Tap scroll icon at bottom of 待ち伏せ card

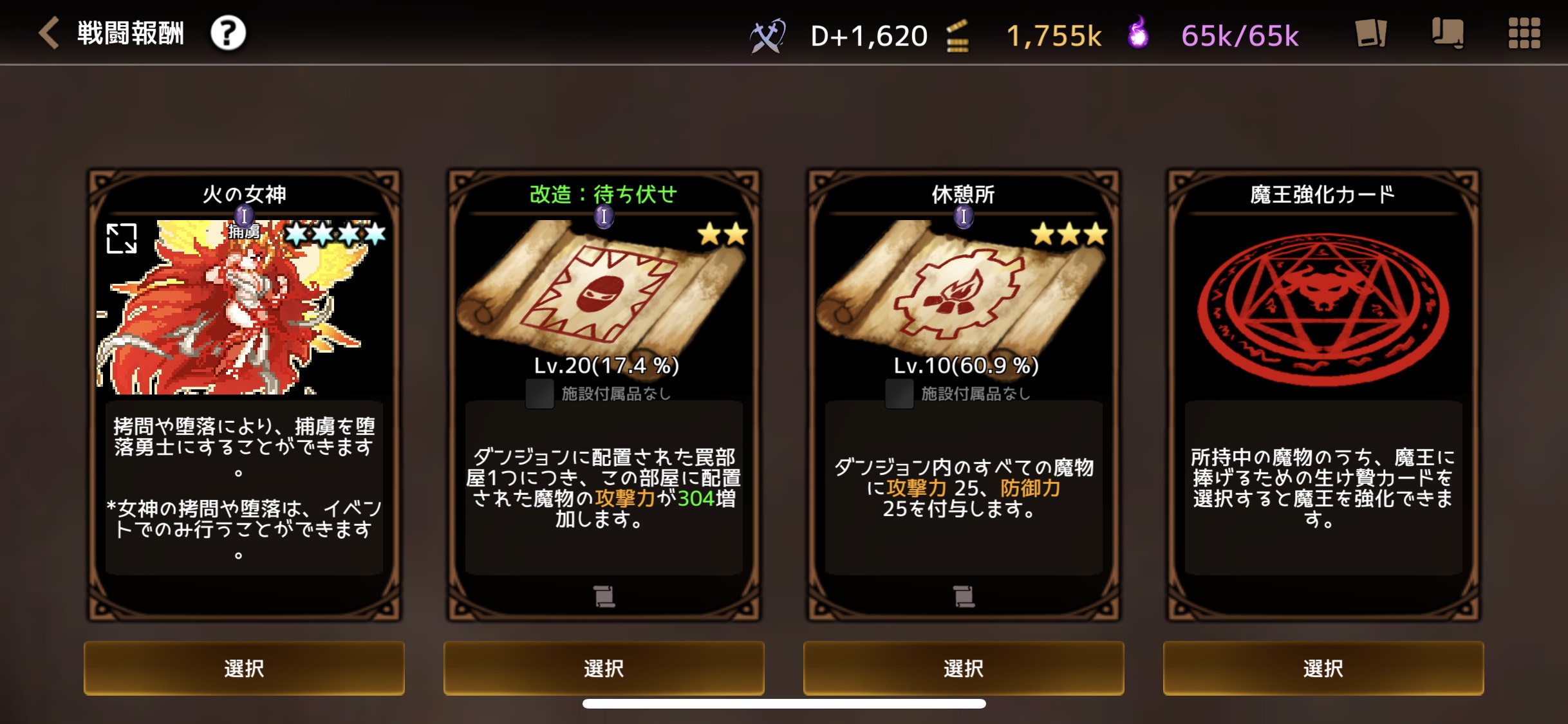[604, 597]
